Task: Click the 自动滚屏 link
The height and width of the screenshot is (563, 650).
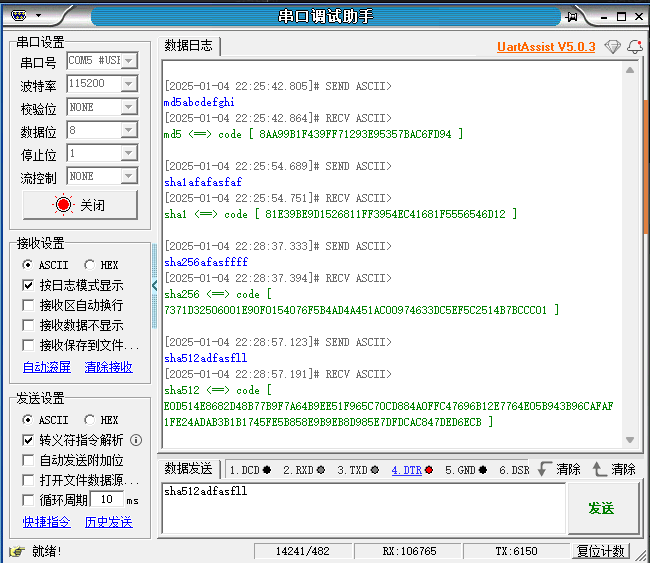Action: coord(47,366)
